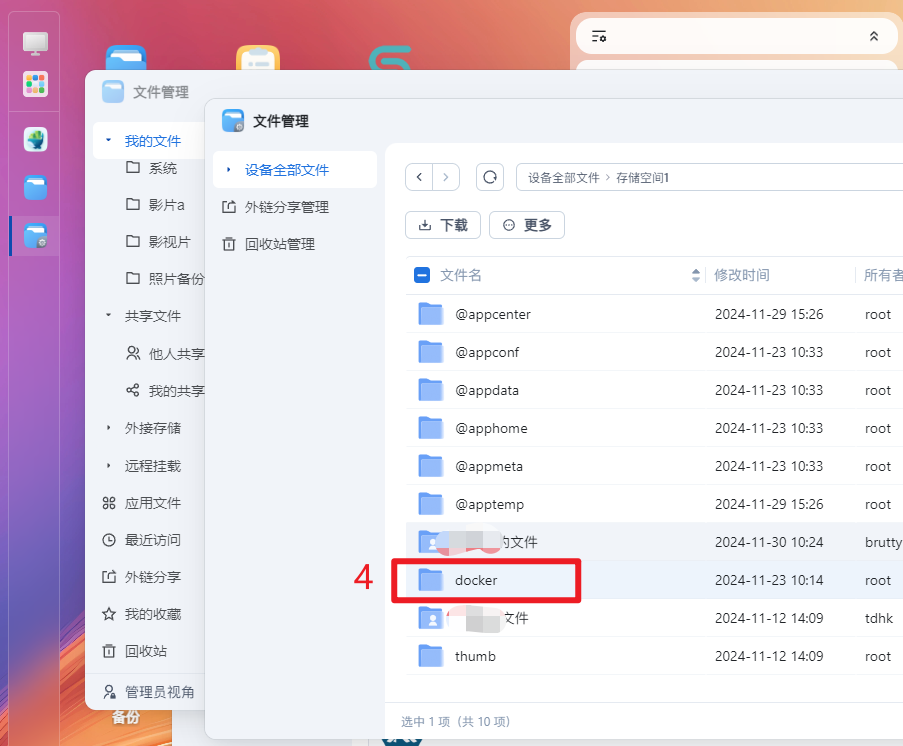Open 回收站管理 in sidebar
The image size is (903, 746).
(x=269, y=244)
